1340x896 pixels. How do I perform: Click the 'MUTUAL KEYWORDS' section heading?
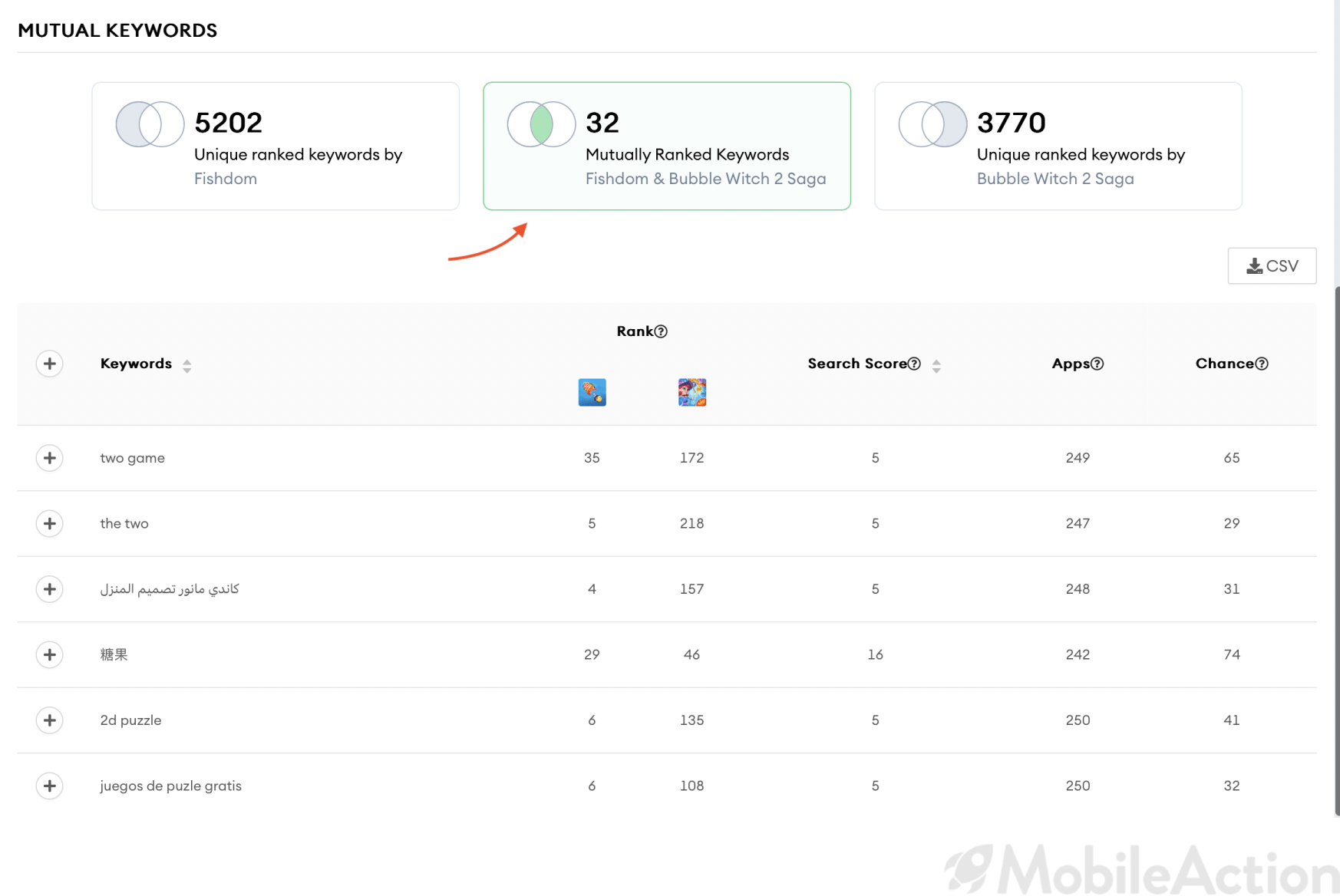117,31
